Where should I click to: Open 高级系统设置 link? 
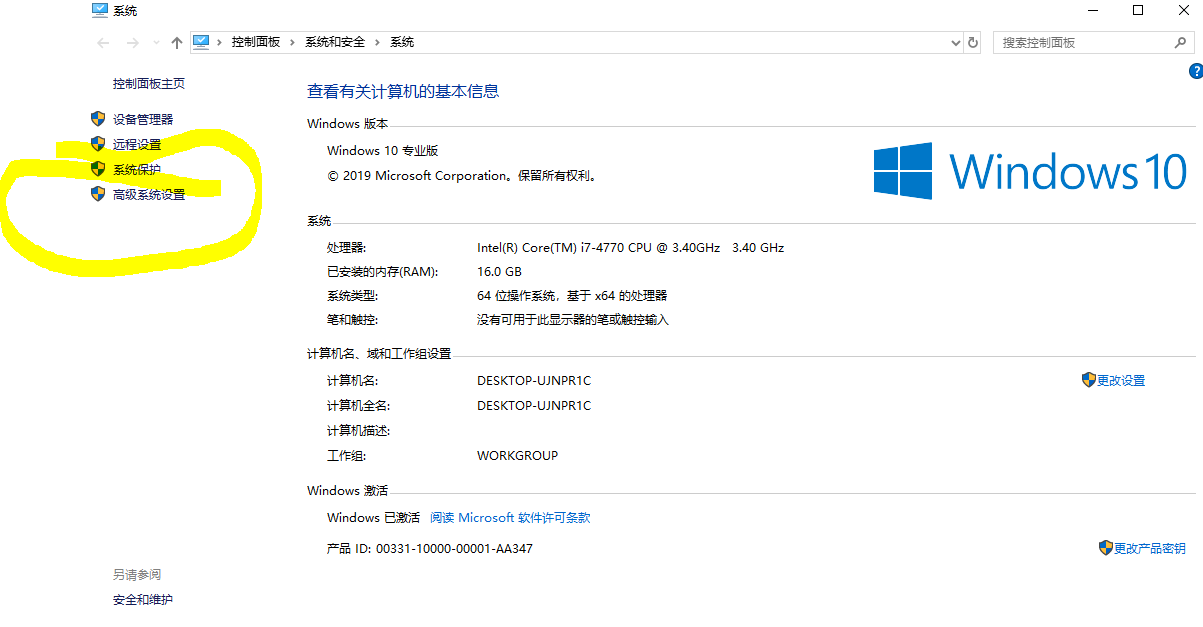click(x=149, y=195)
